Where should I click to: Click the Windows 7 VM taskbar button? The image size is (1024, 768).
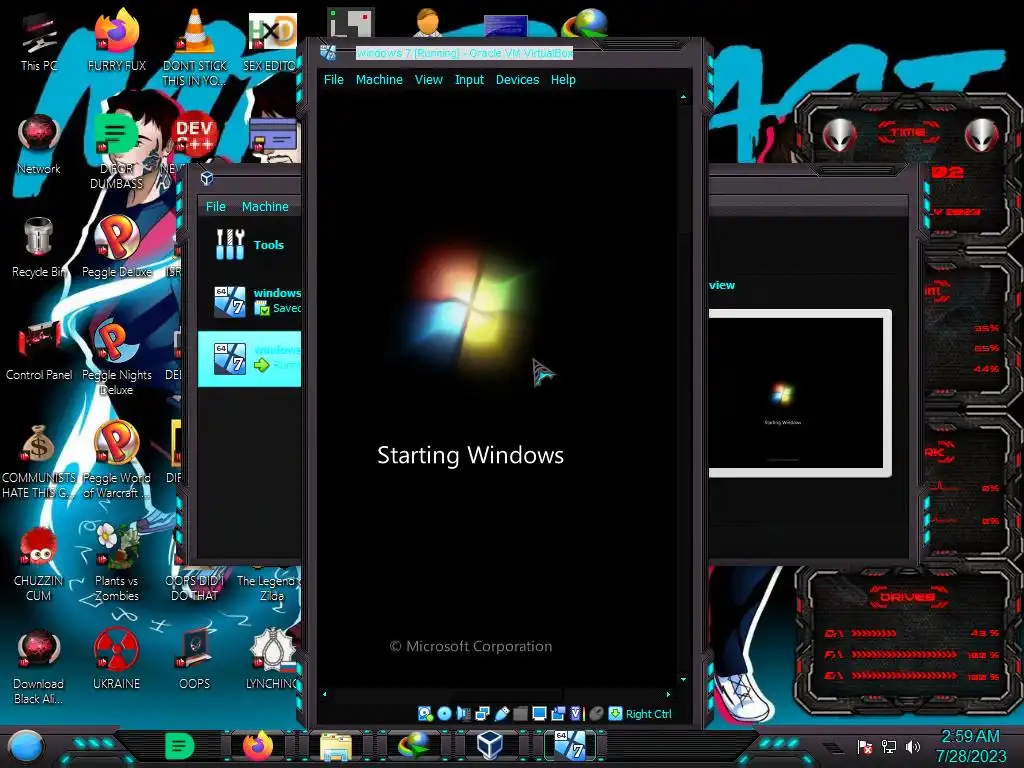pos(569,746)
